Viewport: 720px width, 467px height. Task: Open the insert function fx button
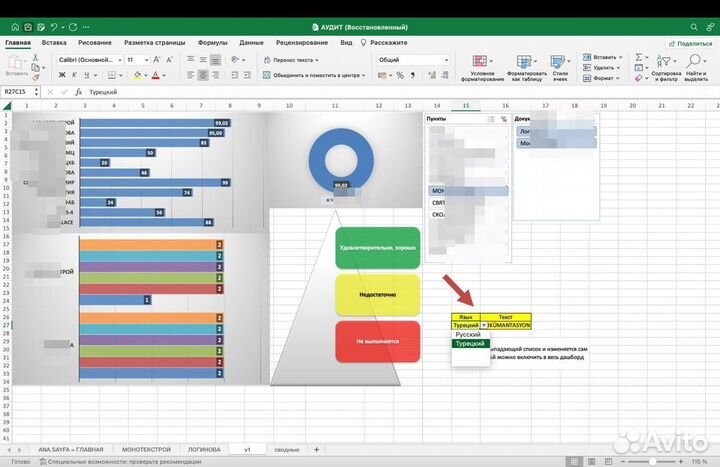pyautogui.click(x=79, y=92)
